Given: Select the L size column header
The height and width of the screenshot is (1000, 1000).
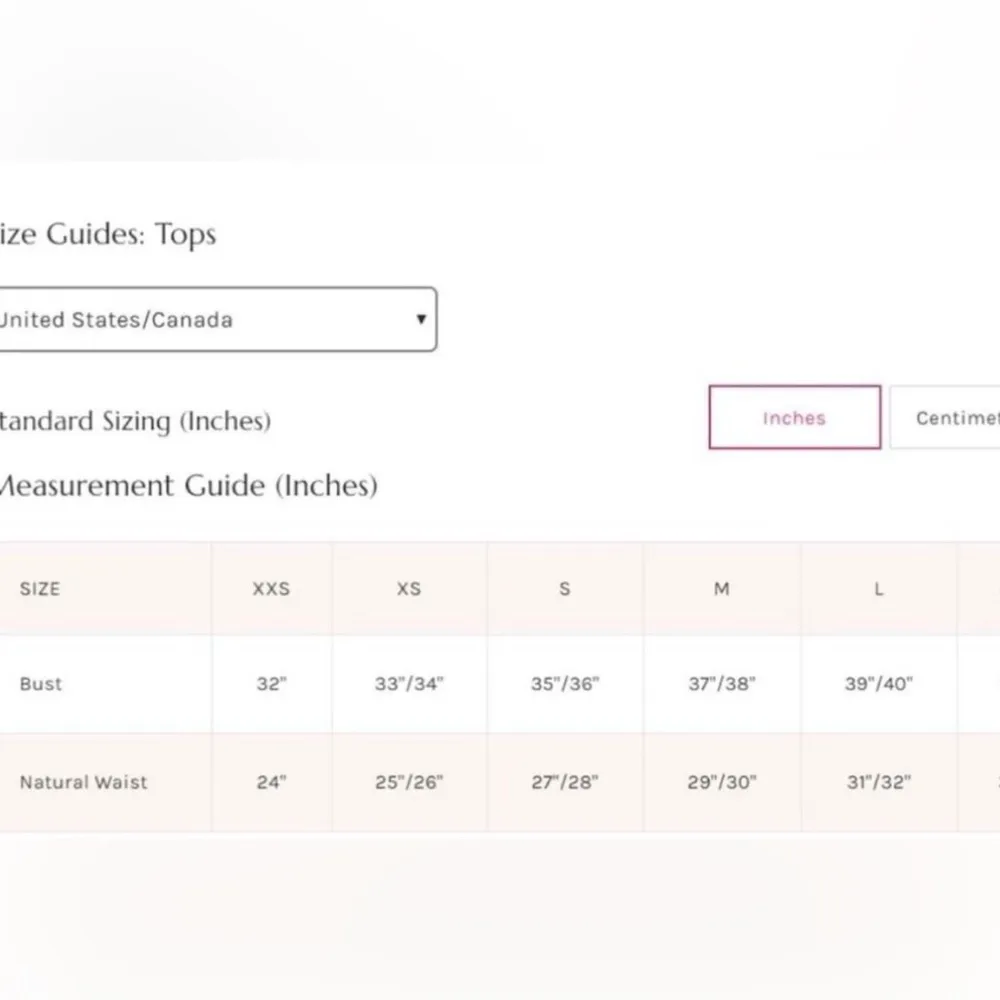Looking at the screenshot, I should point(878,589).
